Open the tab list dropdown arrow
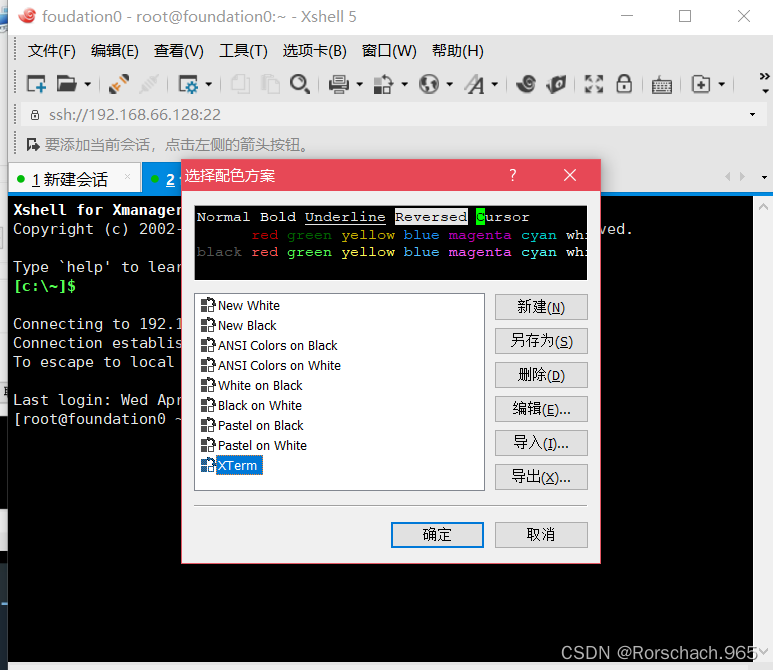 coord(764,177)
